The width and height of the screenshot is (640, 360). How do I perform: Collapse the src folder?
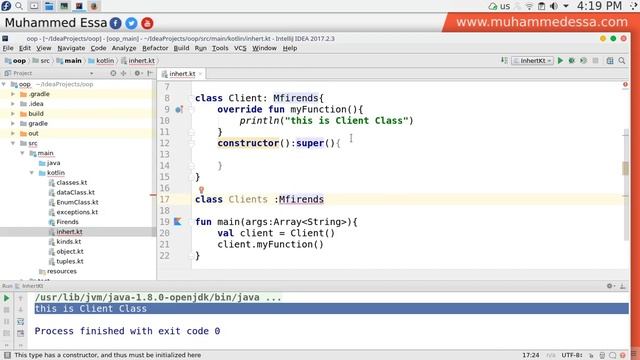[x=13, y=143]
